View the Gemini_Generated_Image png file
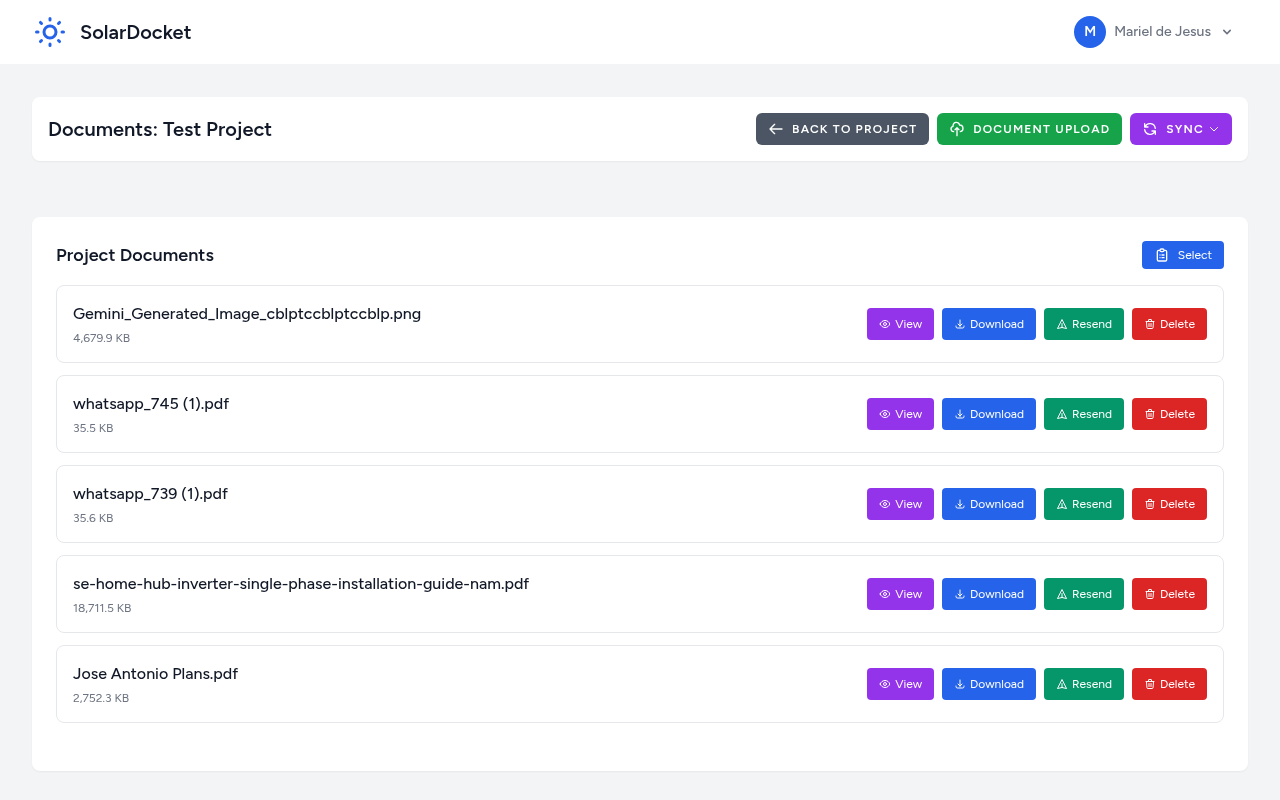Viewport: 1280px width, 800px height. pos(900,324)
